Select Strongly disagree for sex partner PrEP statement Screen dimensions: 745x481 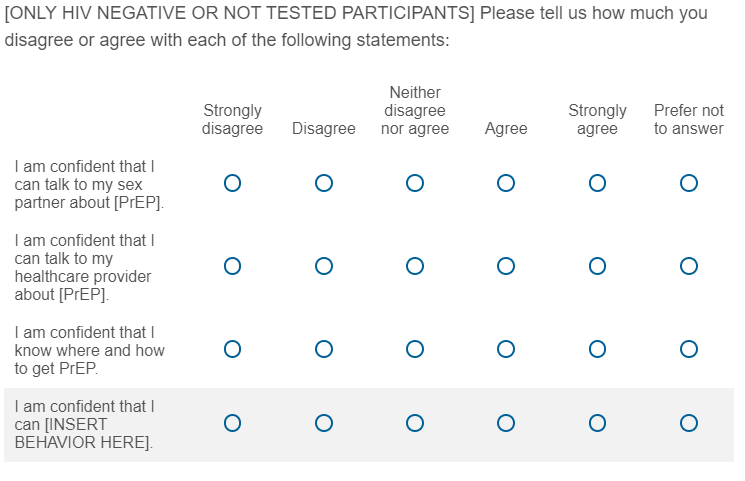(232, 183)
